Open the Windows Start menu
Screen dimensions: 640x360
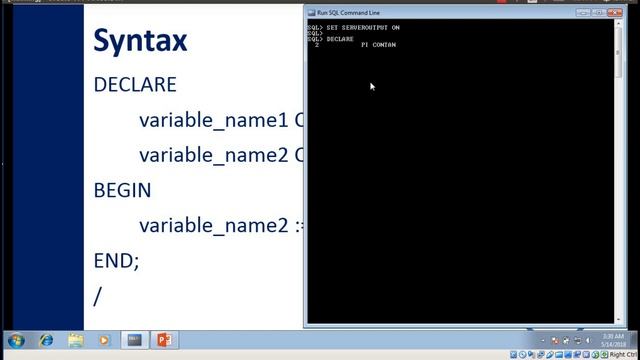16,340
